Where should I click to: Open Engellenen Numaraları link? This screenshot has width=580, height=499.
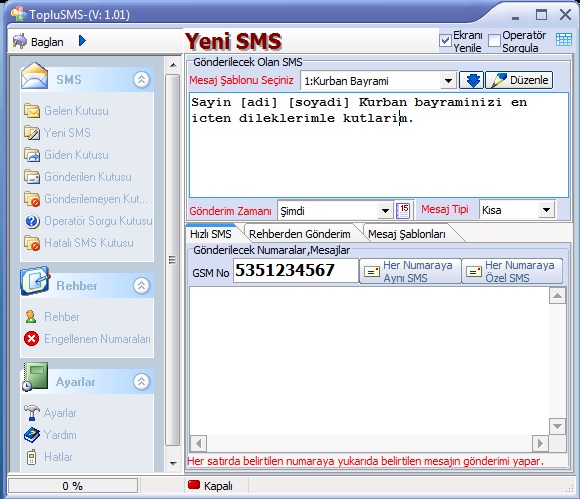point(97,339)
